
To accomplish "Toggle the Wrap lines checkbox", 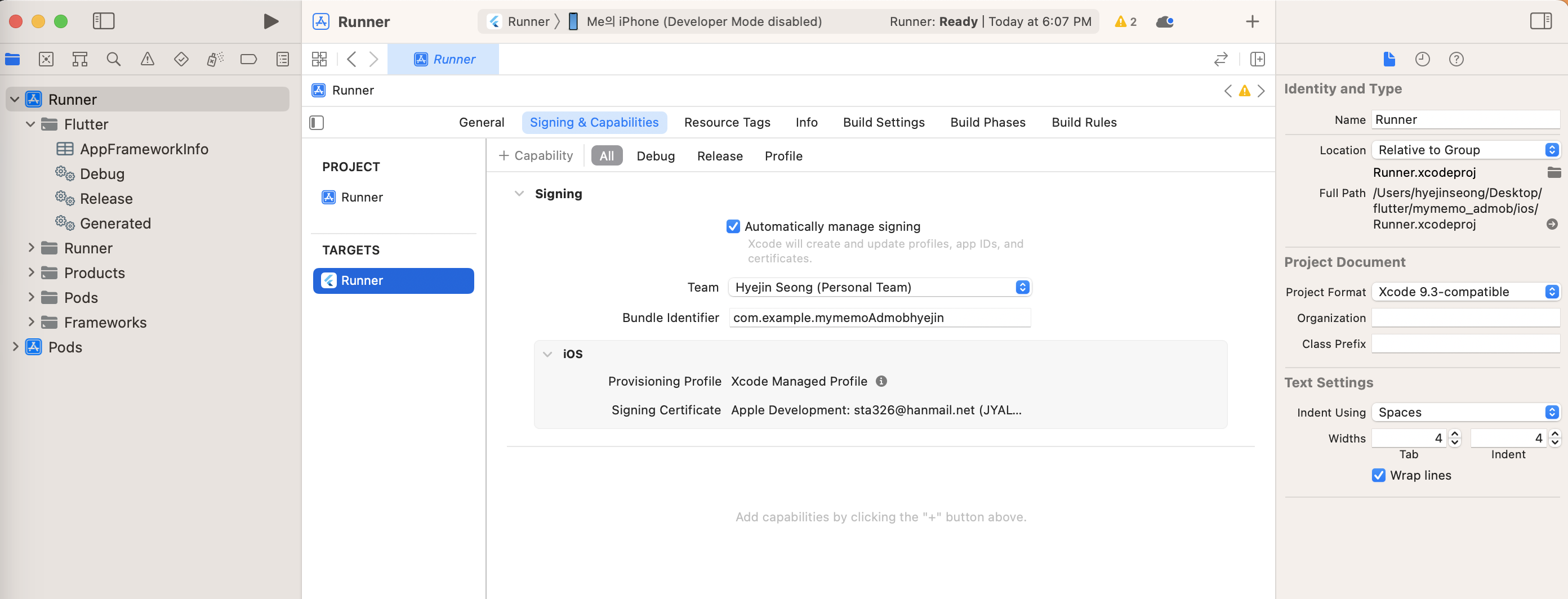I will click(1378, 476).
